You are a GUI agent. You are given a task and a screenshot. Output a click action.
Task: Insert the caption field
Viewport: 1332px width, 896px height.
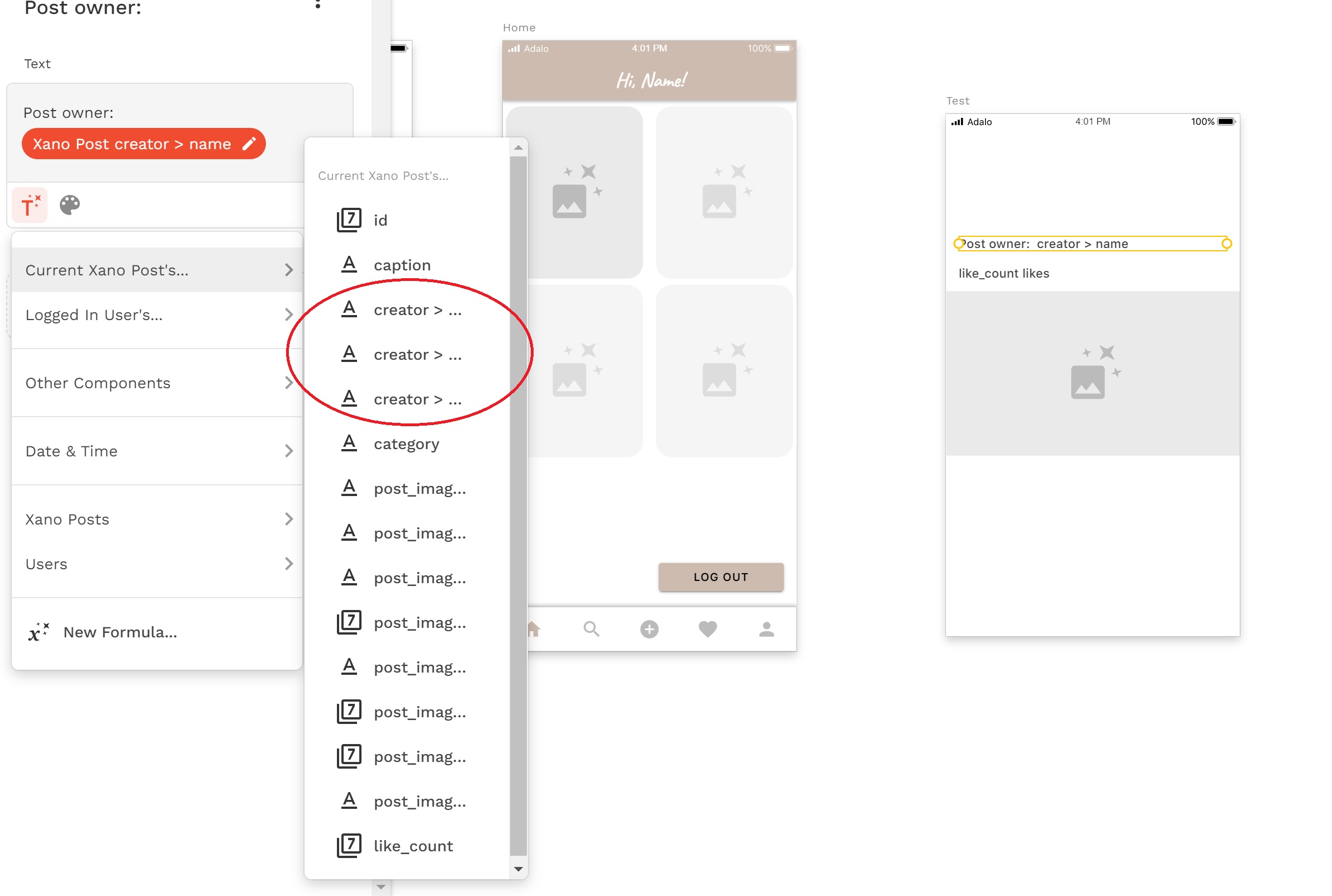(x=402, y=264)
